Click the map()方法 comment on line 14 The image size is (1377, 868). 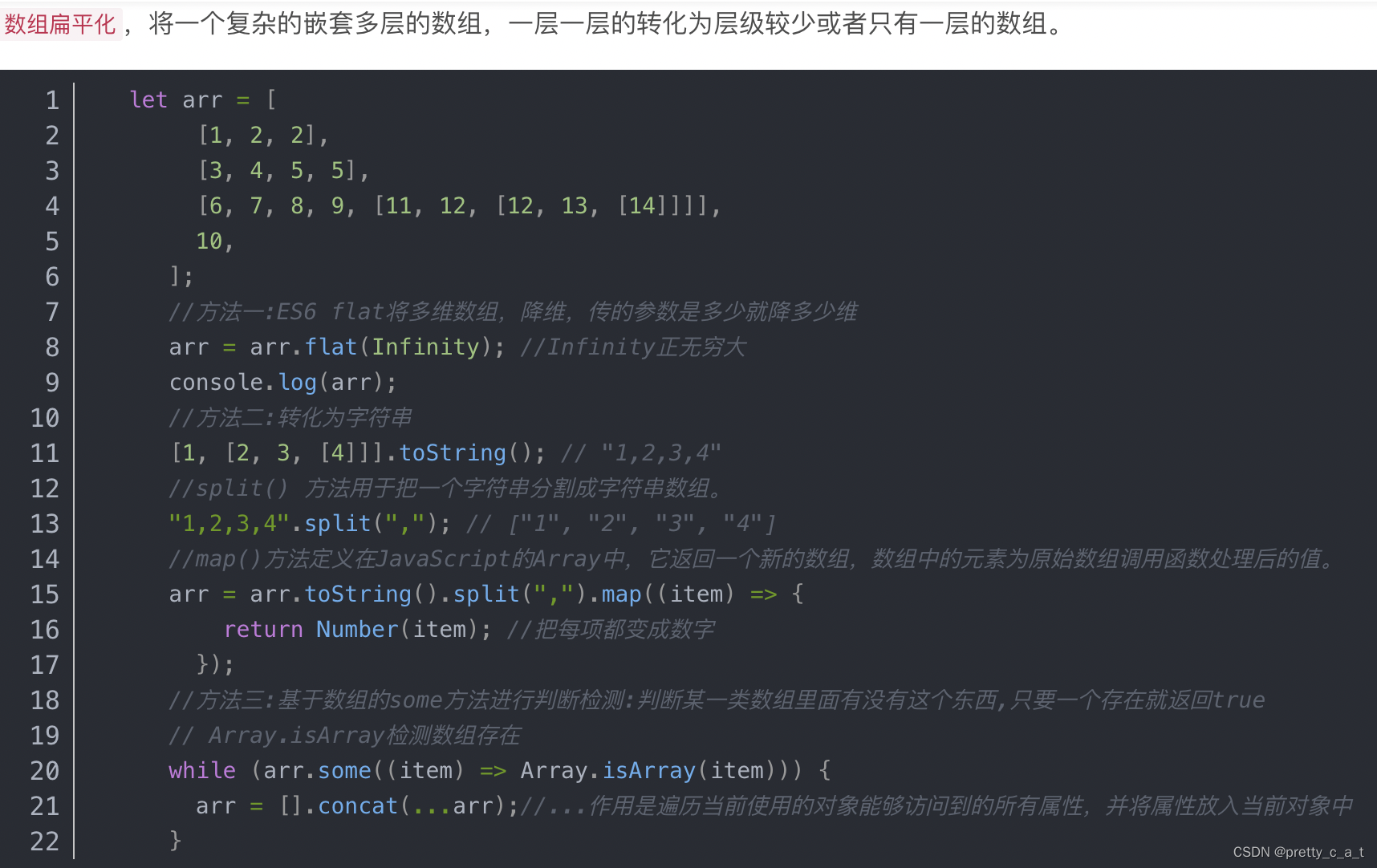751,559
